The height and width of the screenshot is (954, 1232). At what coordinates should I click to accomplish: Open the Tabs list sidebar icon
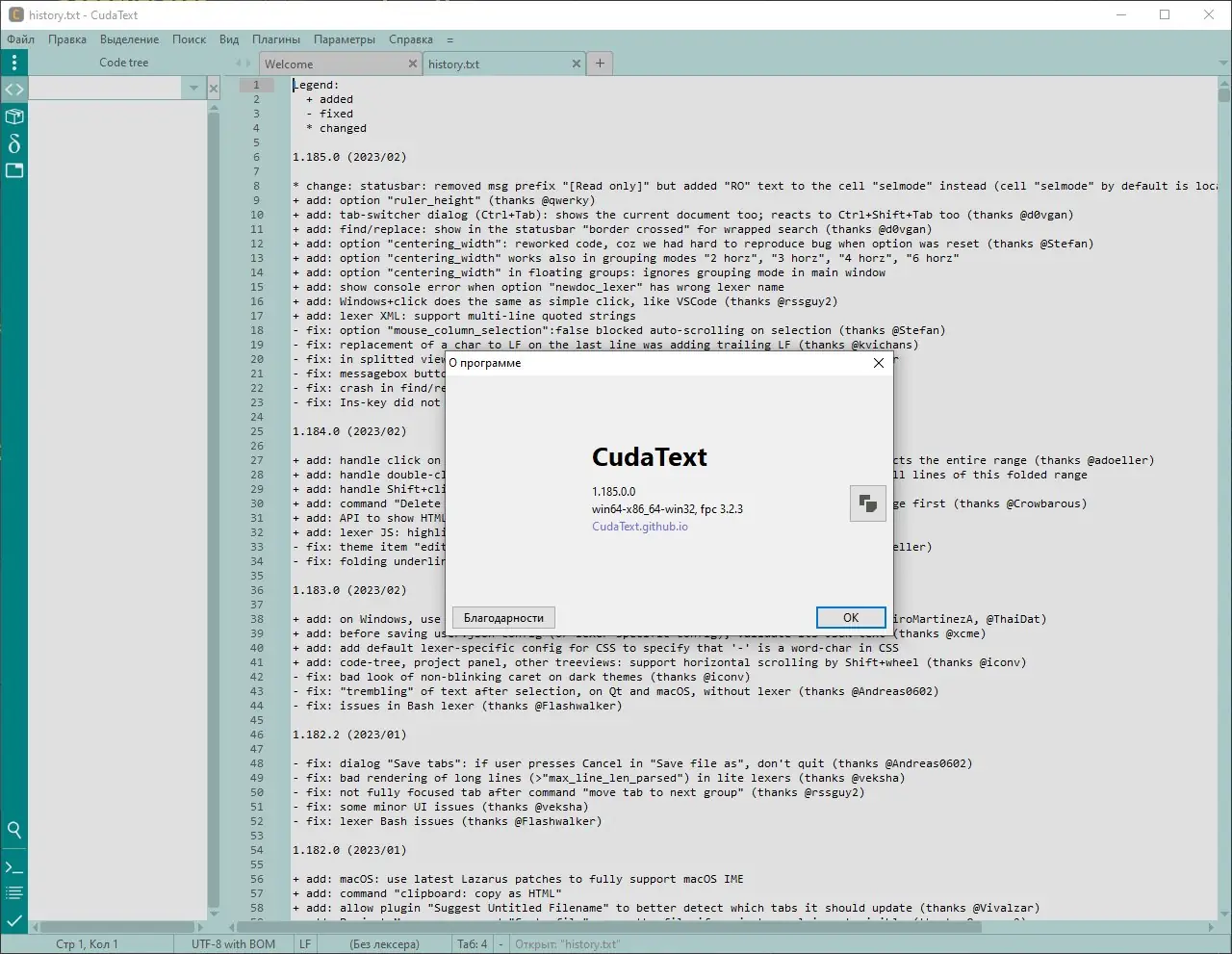[x=14, y=170]
